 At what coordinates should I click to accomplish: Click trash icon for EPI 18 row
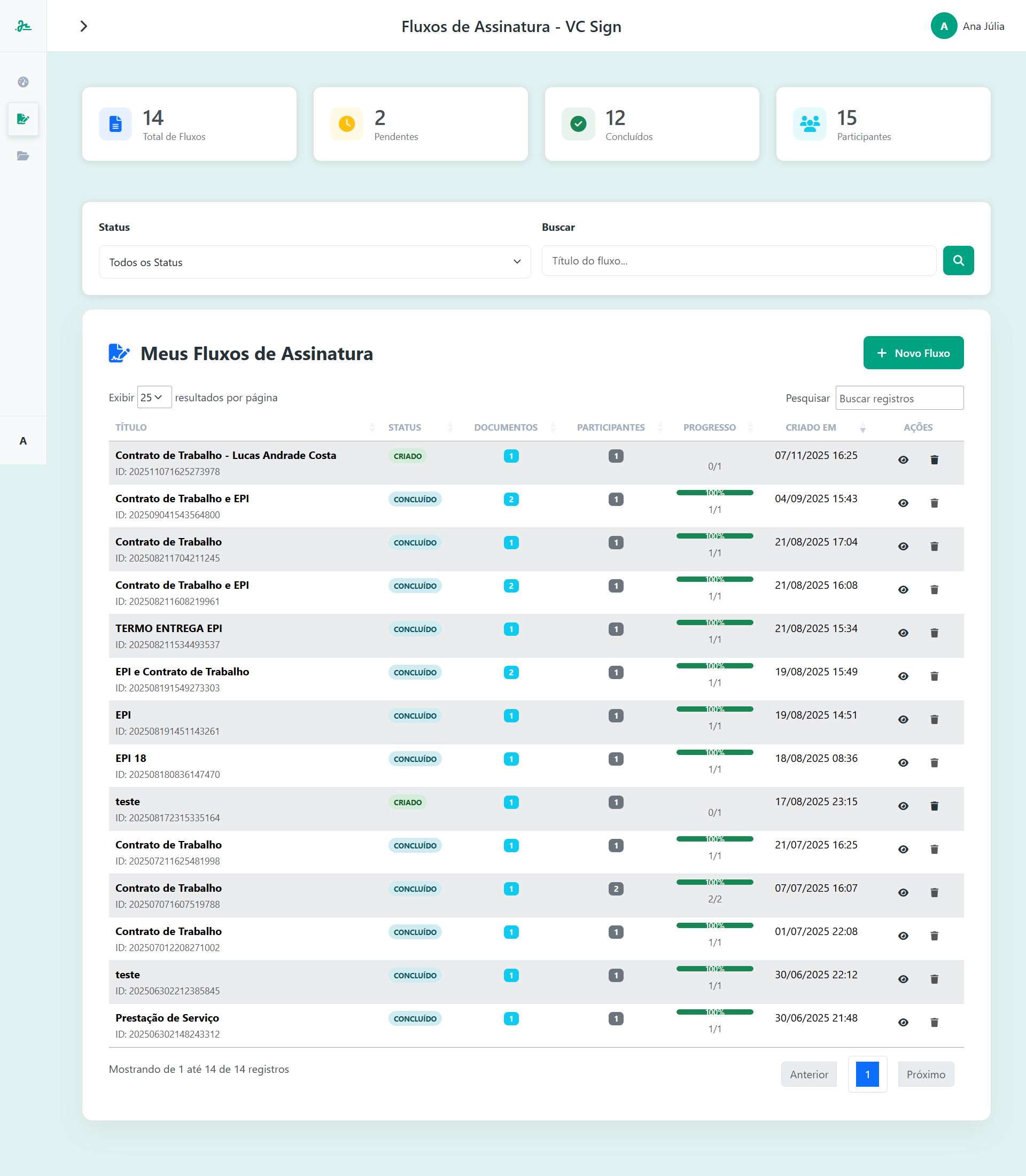tap(934, 762)
